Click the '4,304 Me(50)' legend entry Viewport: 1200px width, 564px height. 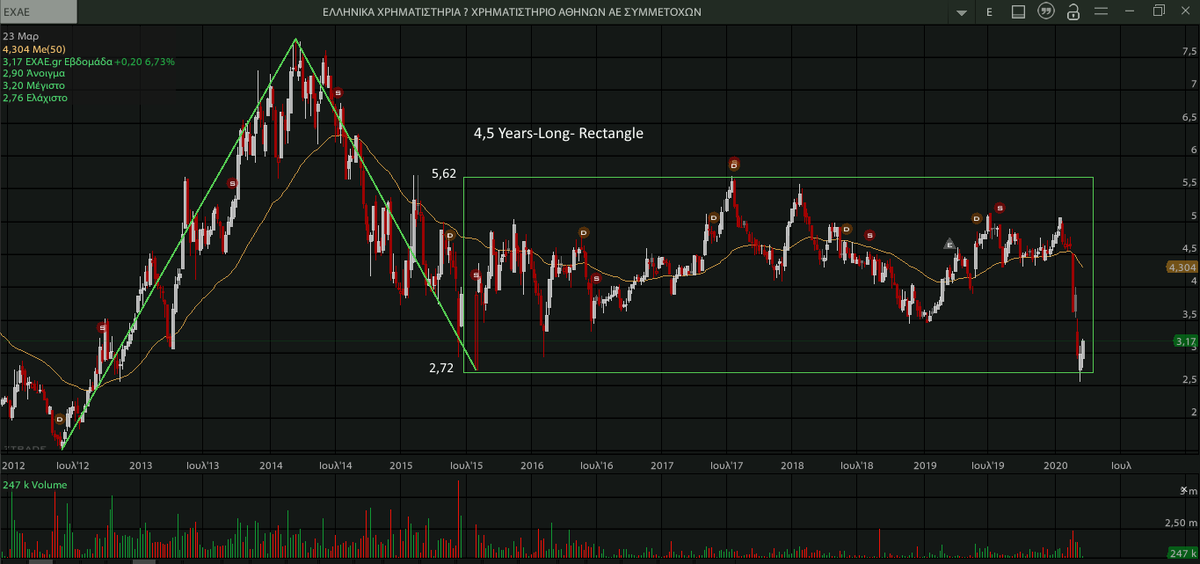click(x=34, y=48)
